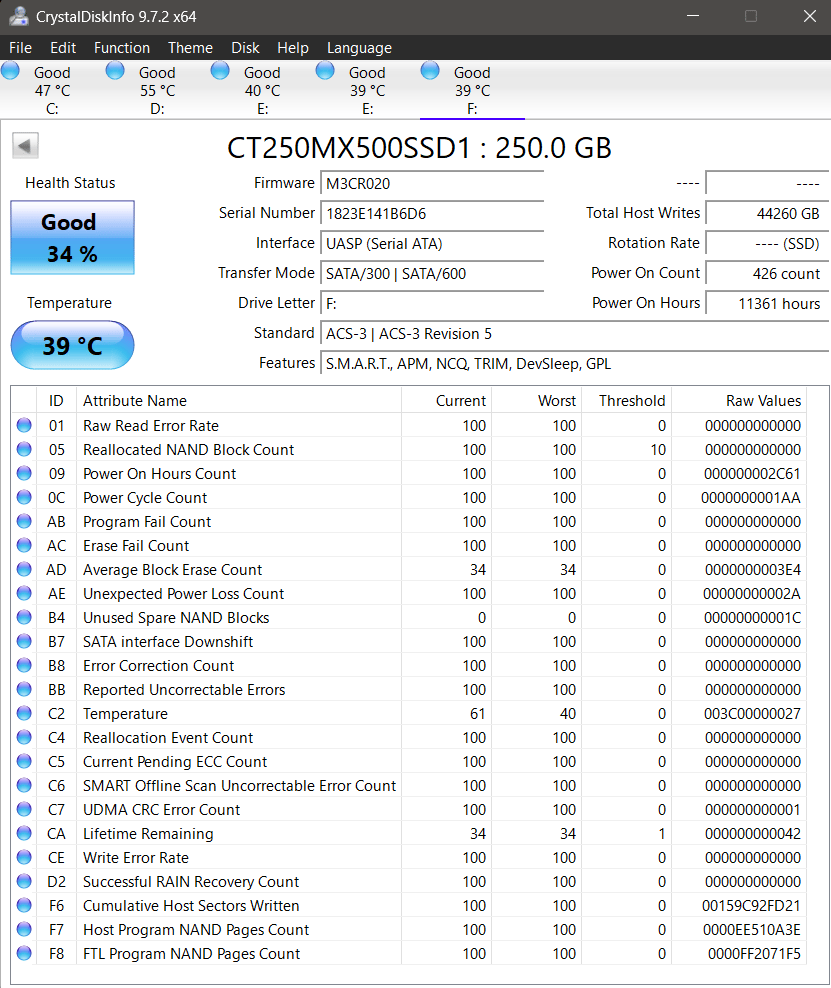Click status icon for Reallocated NAND Block Count

click(x=24, y=449)
